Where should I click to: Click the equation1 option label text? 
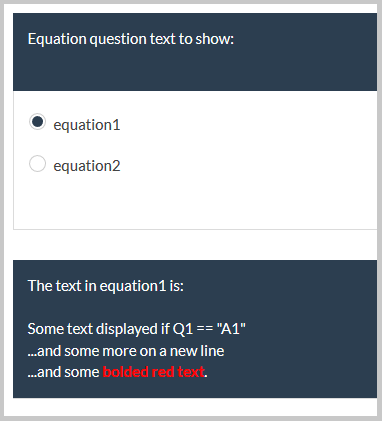[87, 125]
